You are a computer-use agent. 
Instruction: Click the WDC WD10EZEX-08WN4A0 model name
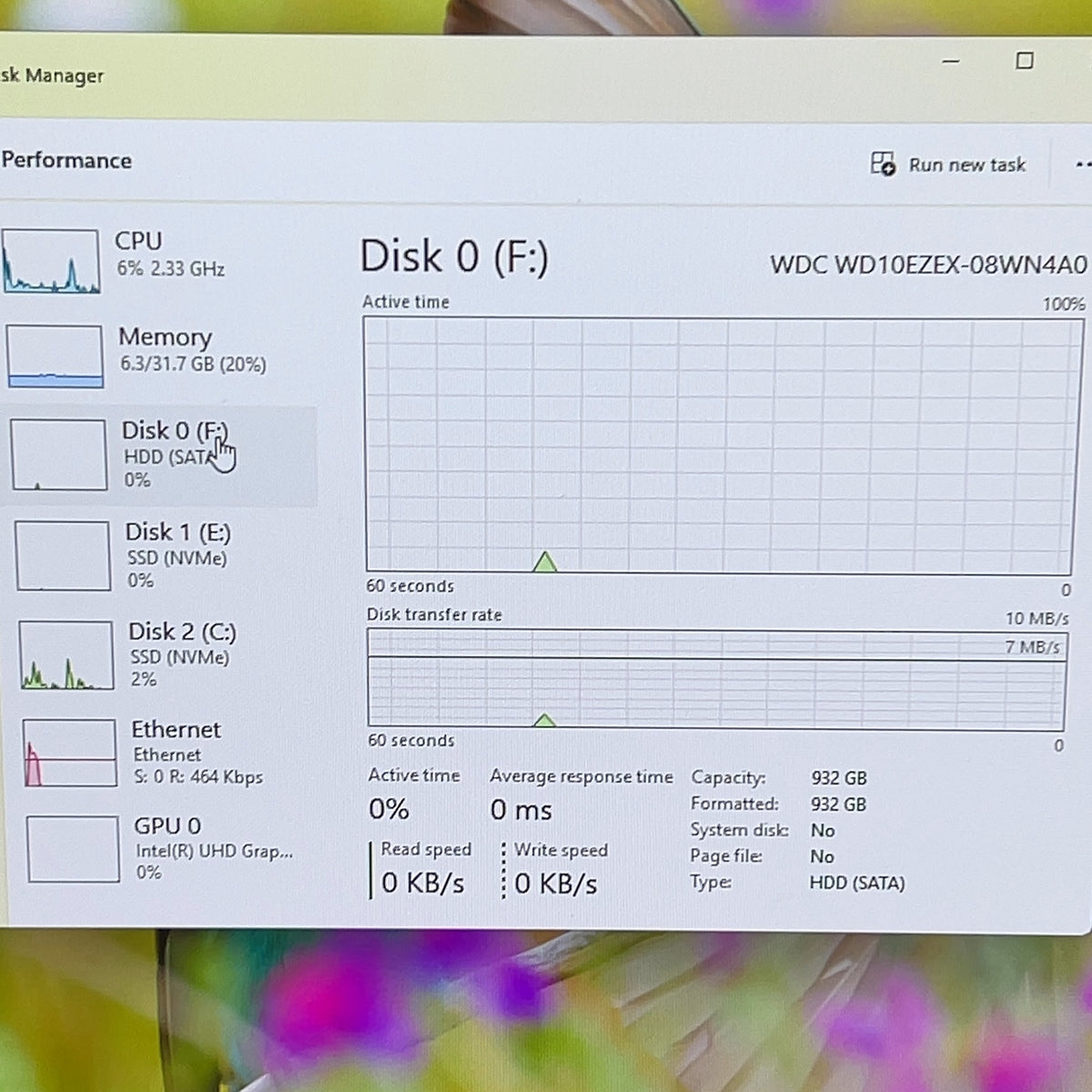point(928,265)
